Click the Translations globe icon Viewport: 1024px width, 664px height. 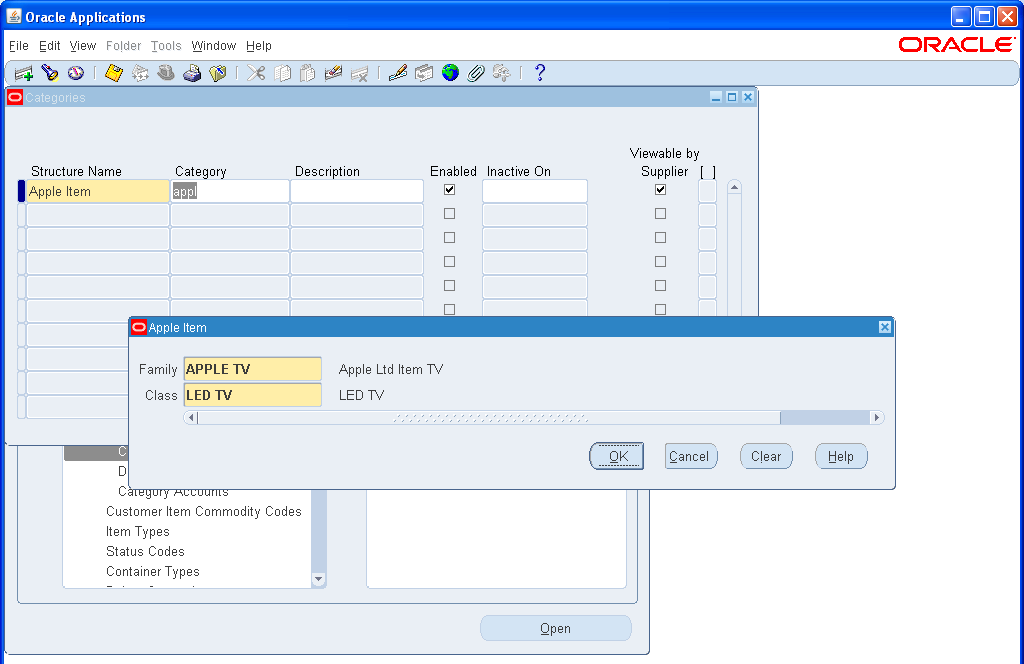click(450, 73)
